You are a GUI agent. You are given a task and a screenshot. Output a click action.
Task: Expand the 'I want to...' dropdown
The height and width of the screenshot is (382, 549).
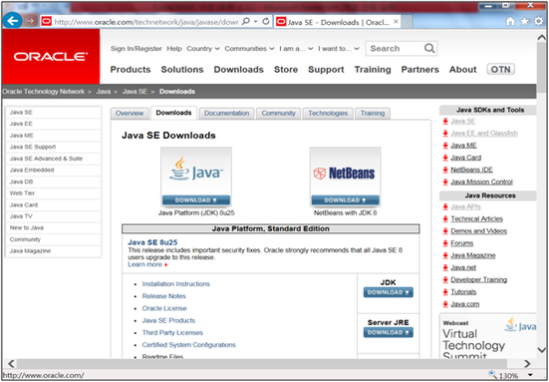tap(339, 49)
